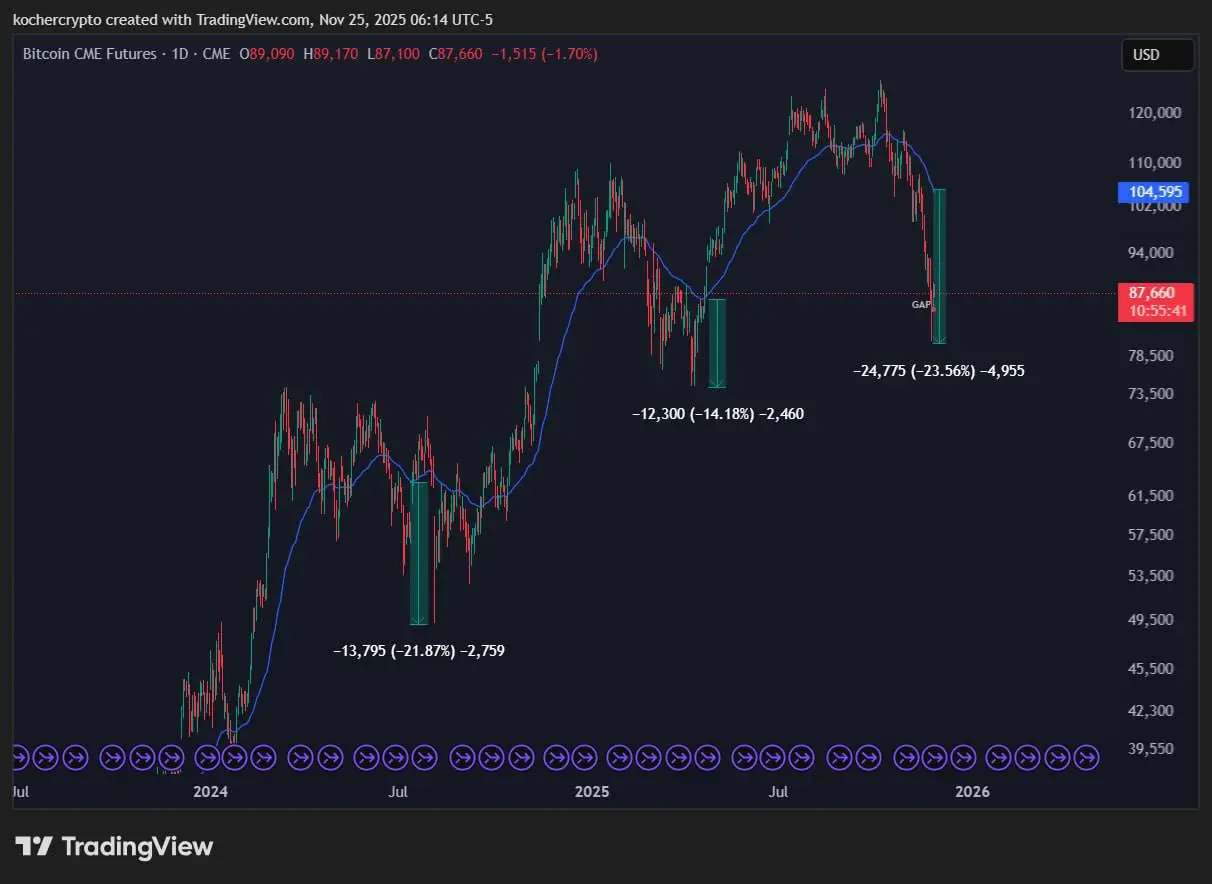Click the 73,500 price axis label
Image resolution: width=1212 pixels, height=884 pixels.
point(1153,394)
